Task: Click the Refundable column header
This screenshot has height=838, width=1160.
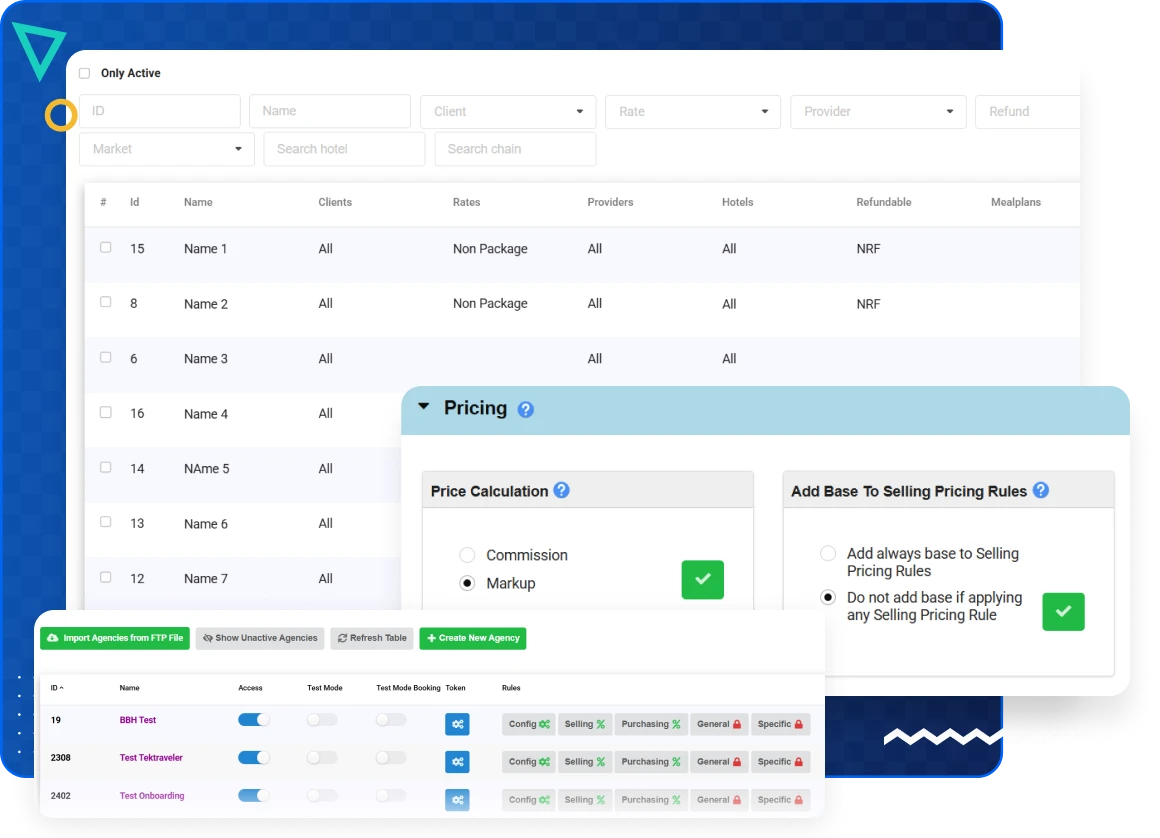Action: (x=883, y=202)
